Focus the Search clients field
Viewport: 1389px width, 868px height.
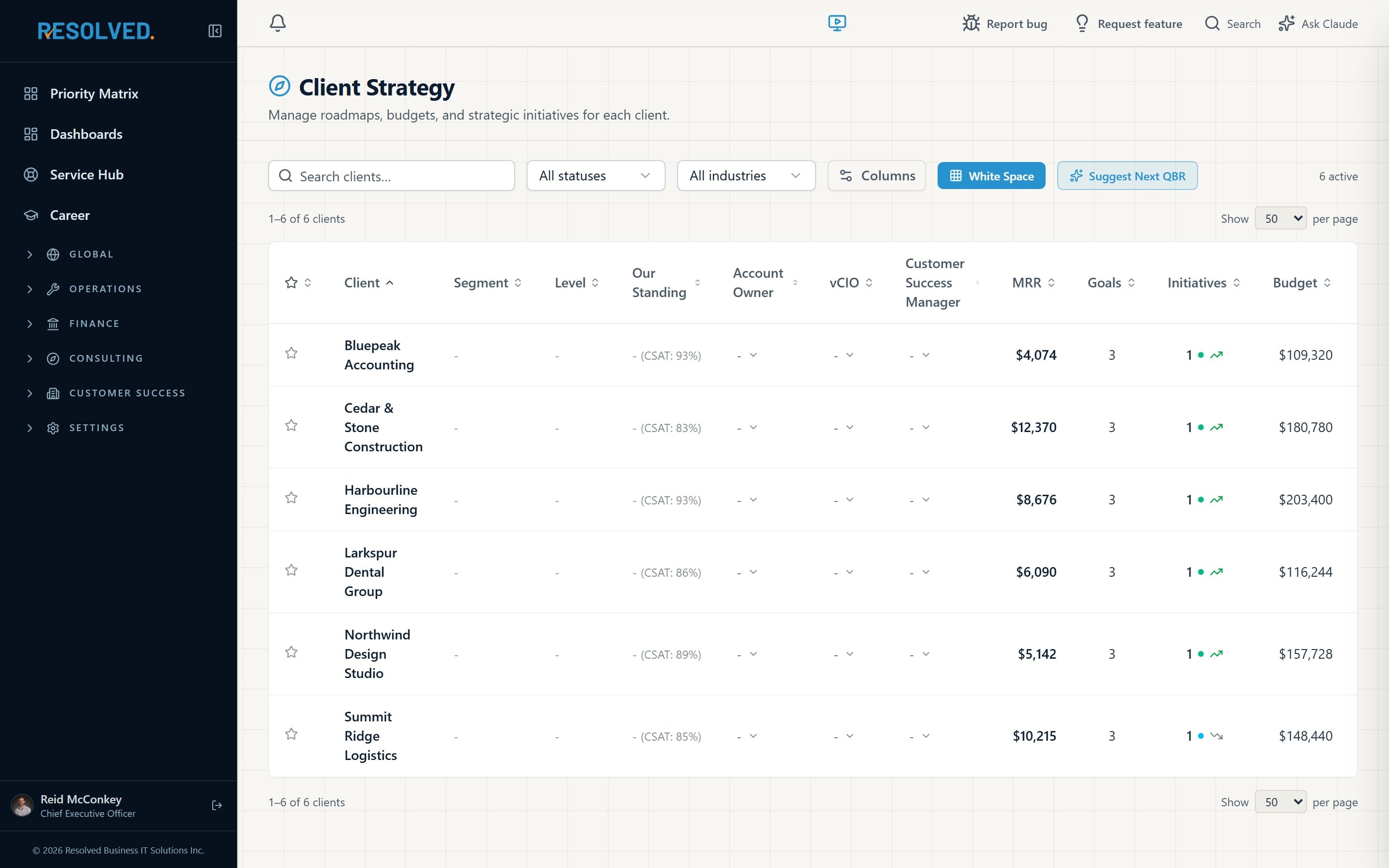click(x=392, y=176)
